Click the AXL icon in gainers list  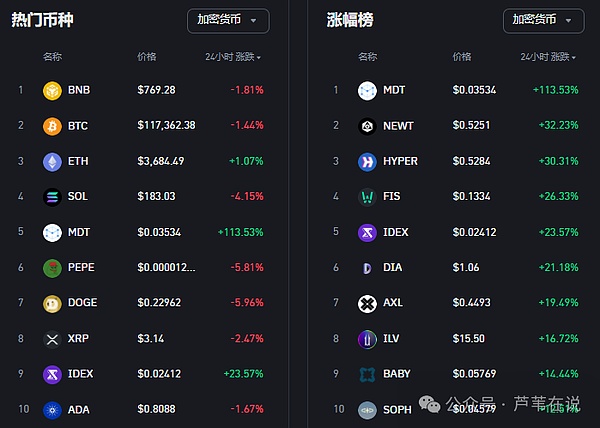coord(367,303)
